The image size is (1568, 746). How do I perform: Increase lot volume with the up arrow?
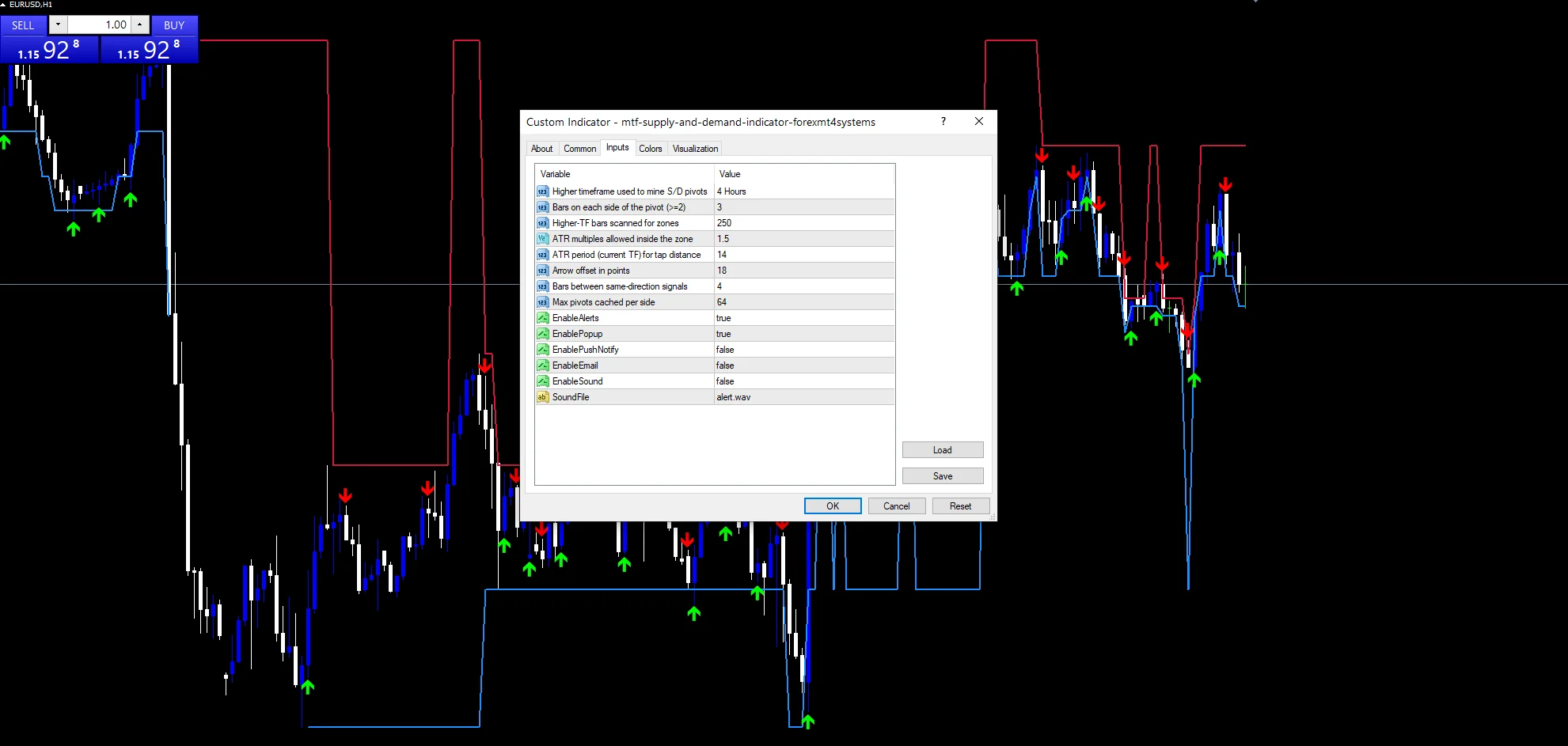click(x=140, y=25)
